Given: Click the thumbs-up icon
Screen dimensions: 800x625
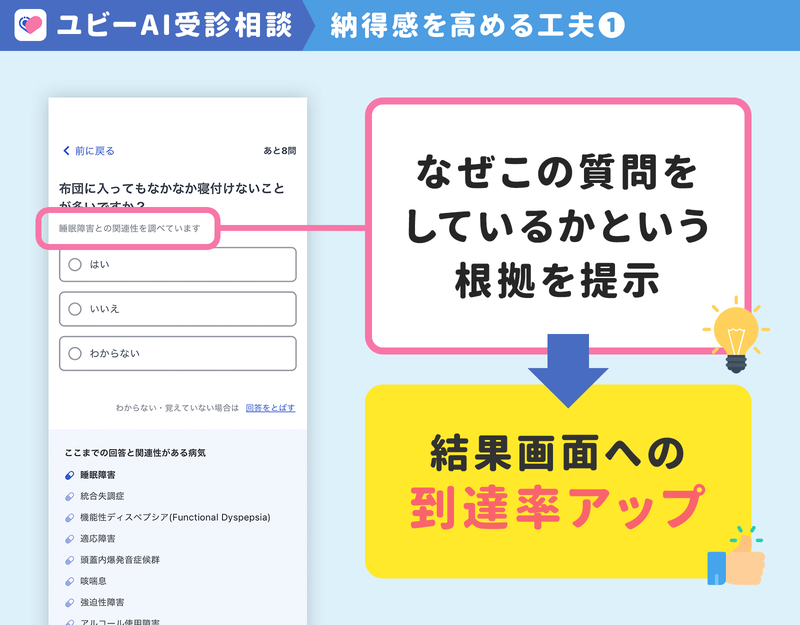Looking at the screenshot, I should [x=736, y=556].
